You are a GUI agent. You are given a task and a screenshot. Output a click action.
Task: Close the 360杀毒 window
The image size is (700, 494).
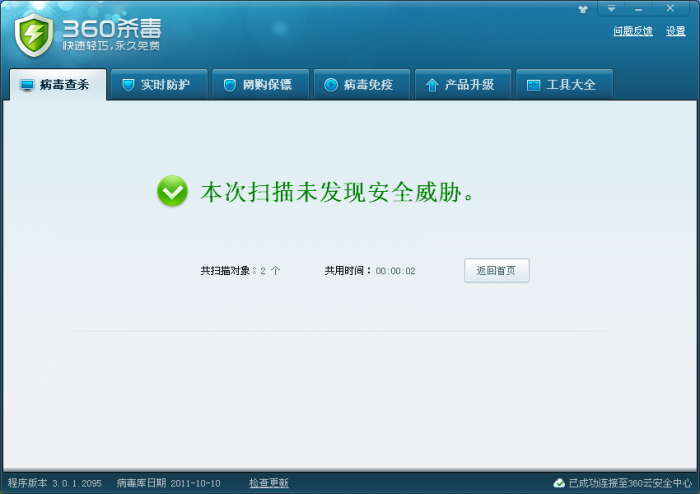pos(670,8)
